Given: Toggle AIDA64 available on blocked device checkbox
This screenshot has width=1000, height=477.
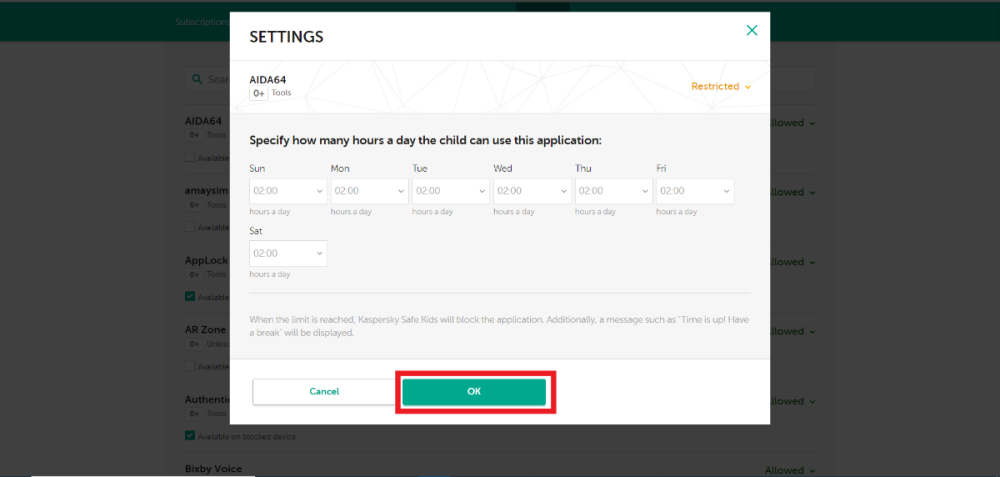Looking at the screenshot, I should (x=190, y=157).
